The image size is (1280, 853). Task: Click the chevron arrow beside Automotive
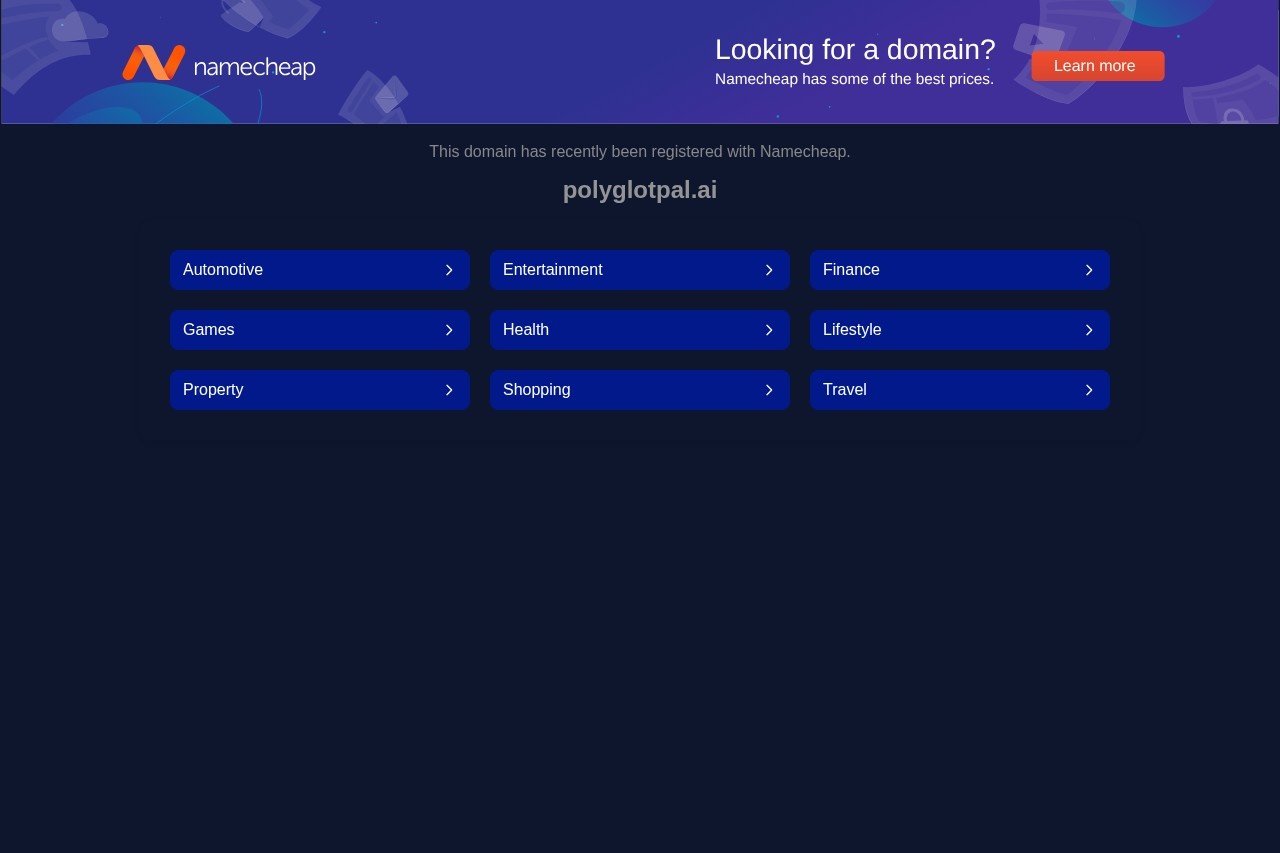click(x=449, y=270)
